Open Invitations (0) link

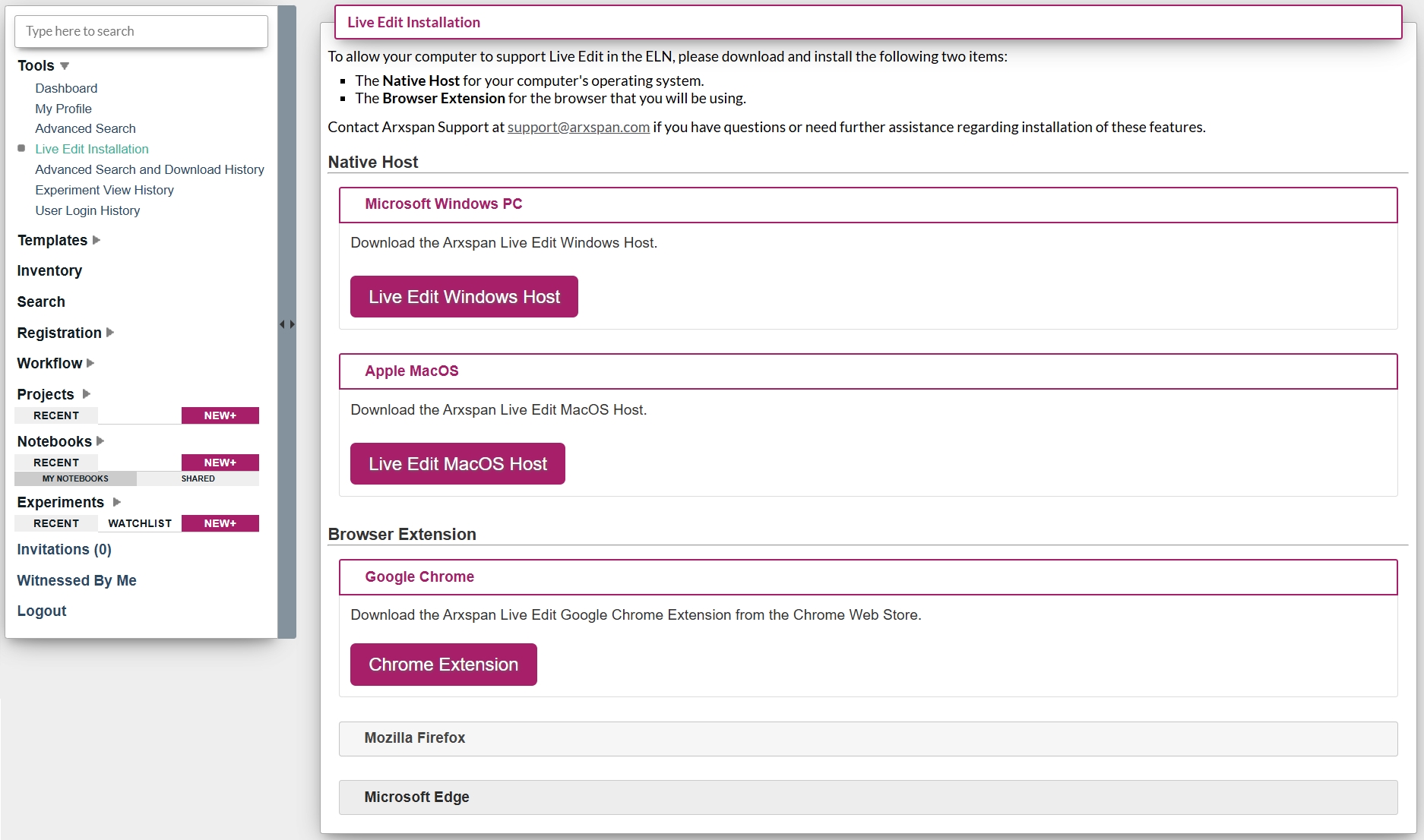coord(65,550)
